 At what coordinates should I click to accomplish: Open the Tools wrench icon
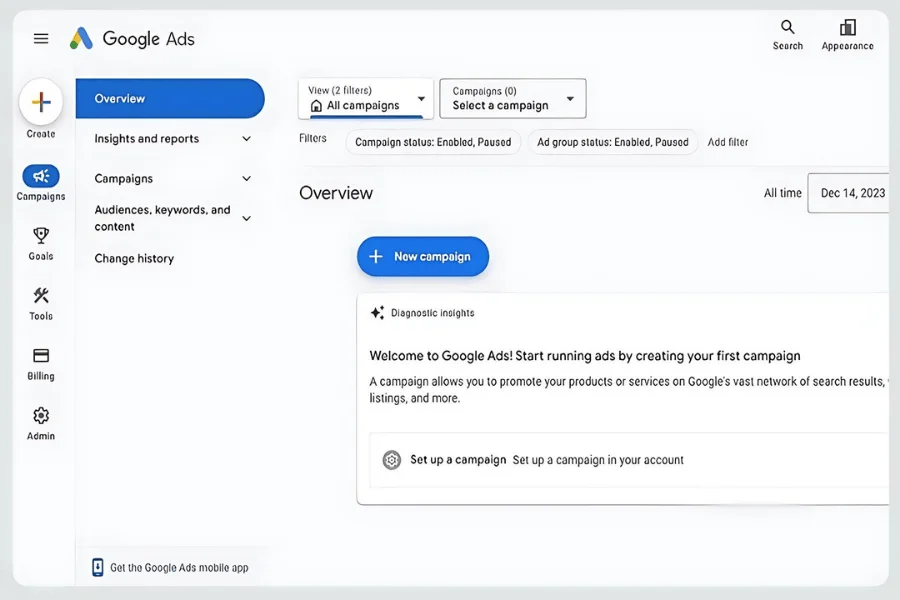pos(41,296)
